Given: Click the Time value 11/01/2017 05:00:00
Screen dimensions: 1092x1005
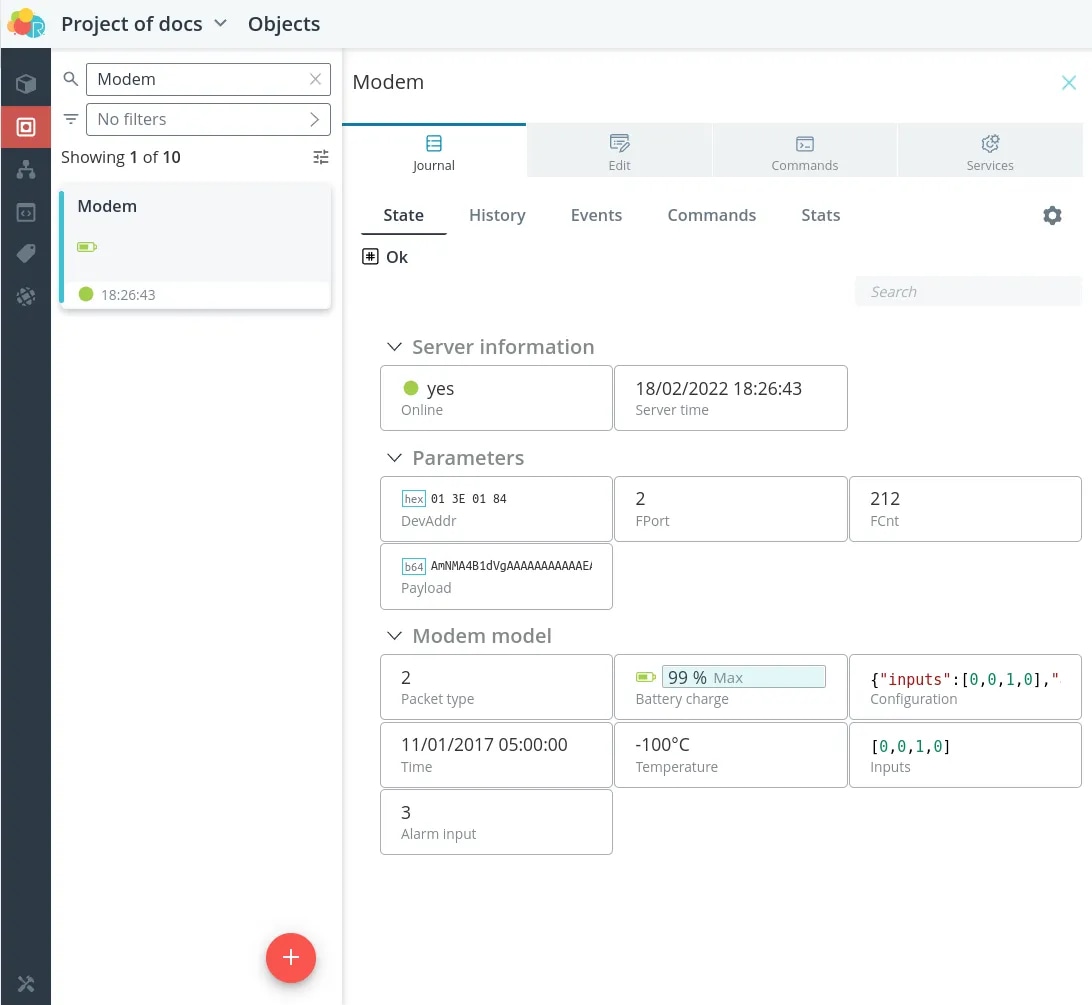Looking at the screenshot, I should pyautogui.click(x=484, y=745).
